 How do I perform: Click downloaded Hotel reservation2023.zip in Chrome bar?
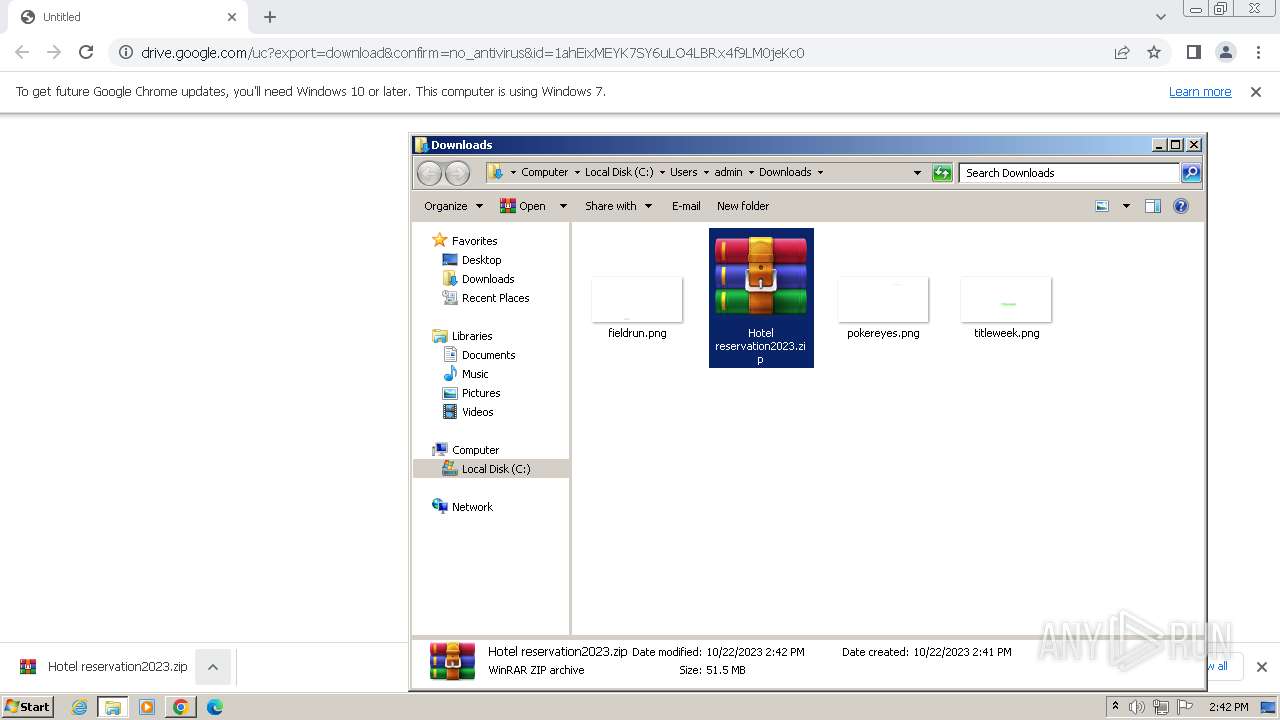pyautogui.click(x=104, y=667)
